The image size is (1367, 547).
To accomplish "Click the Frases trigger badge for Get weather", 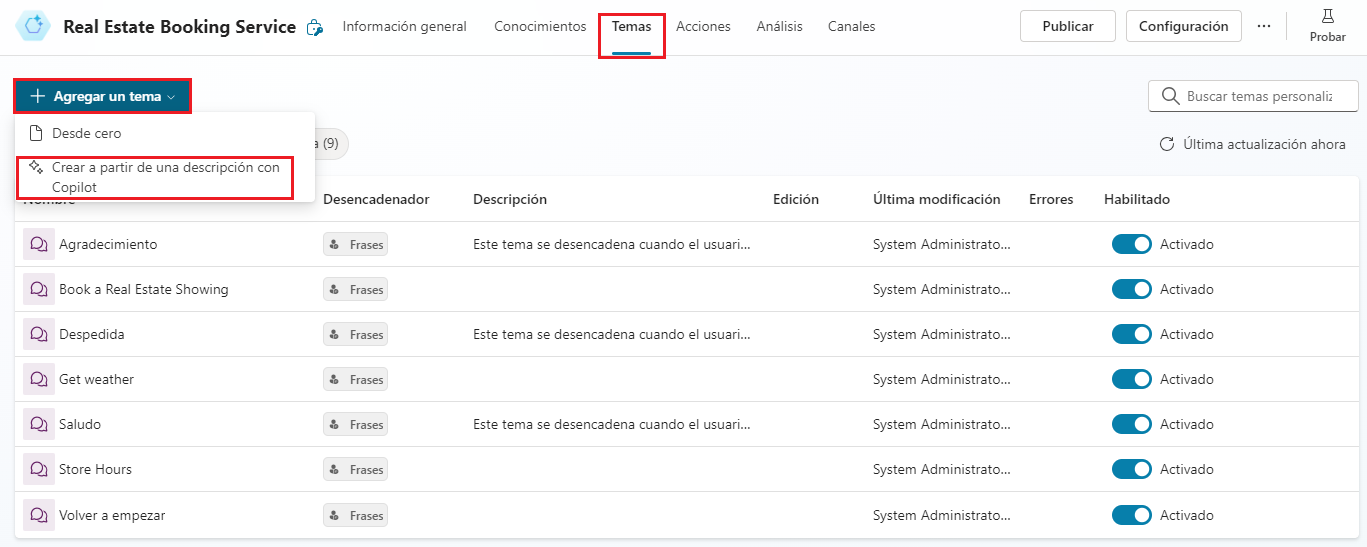I will (x=355, y=379).
